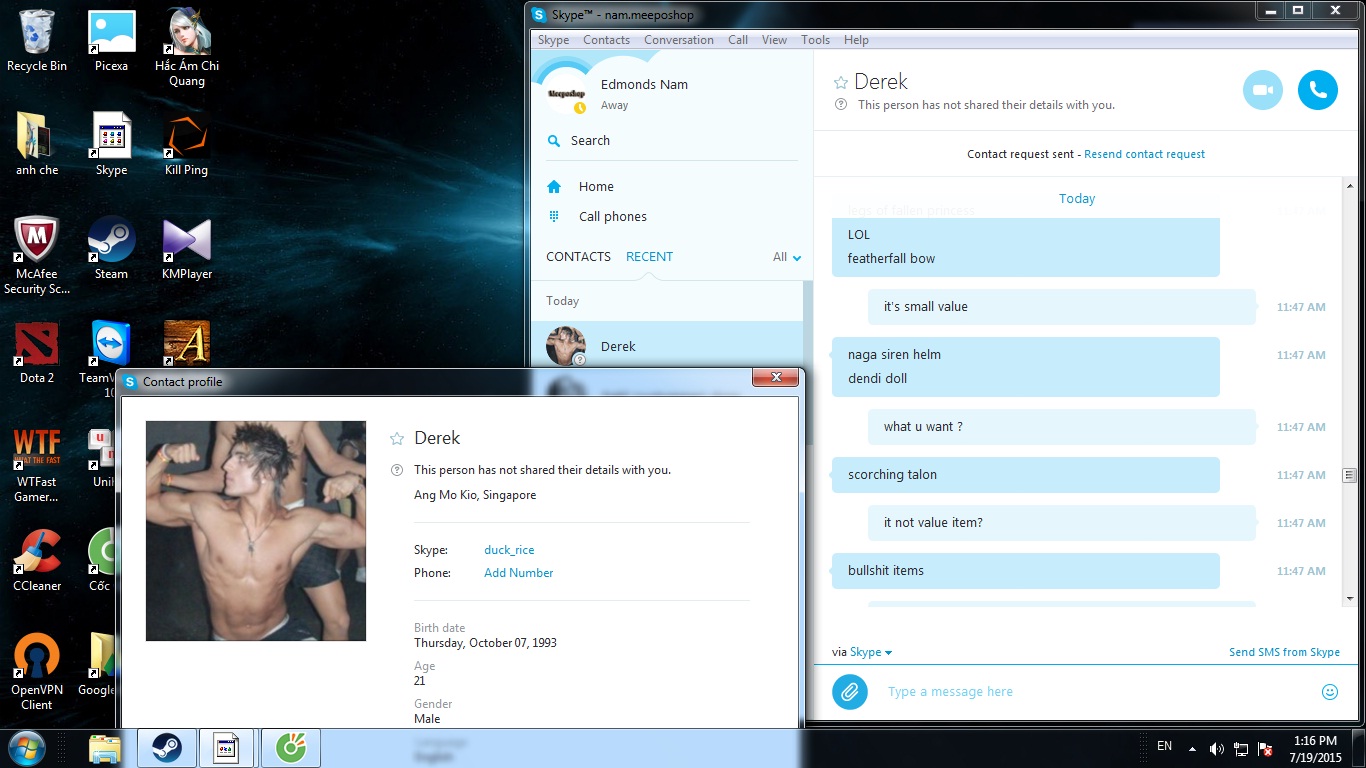Open the Conversation menu
Image resolution: width=1366 pixels, height=768 pixels.
click(x=679, y=40)
